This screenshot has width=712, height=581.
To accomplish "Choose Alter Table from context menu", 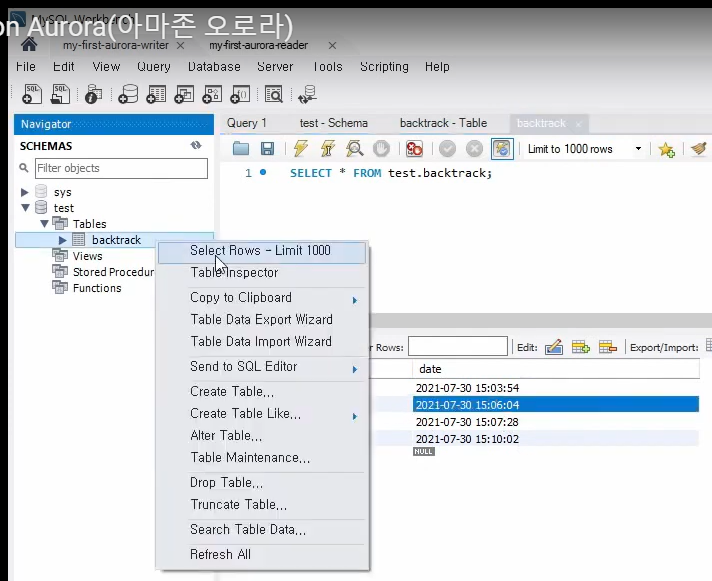I will (262, 436).
